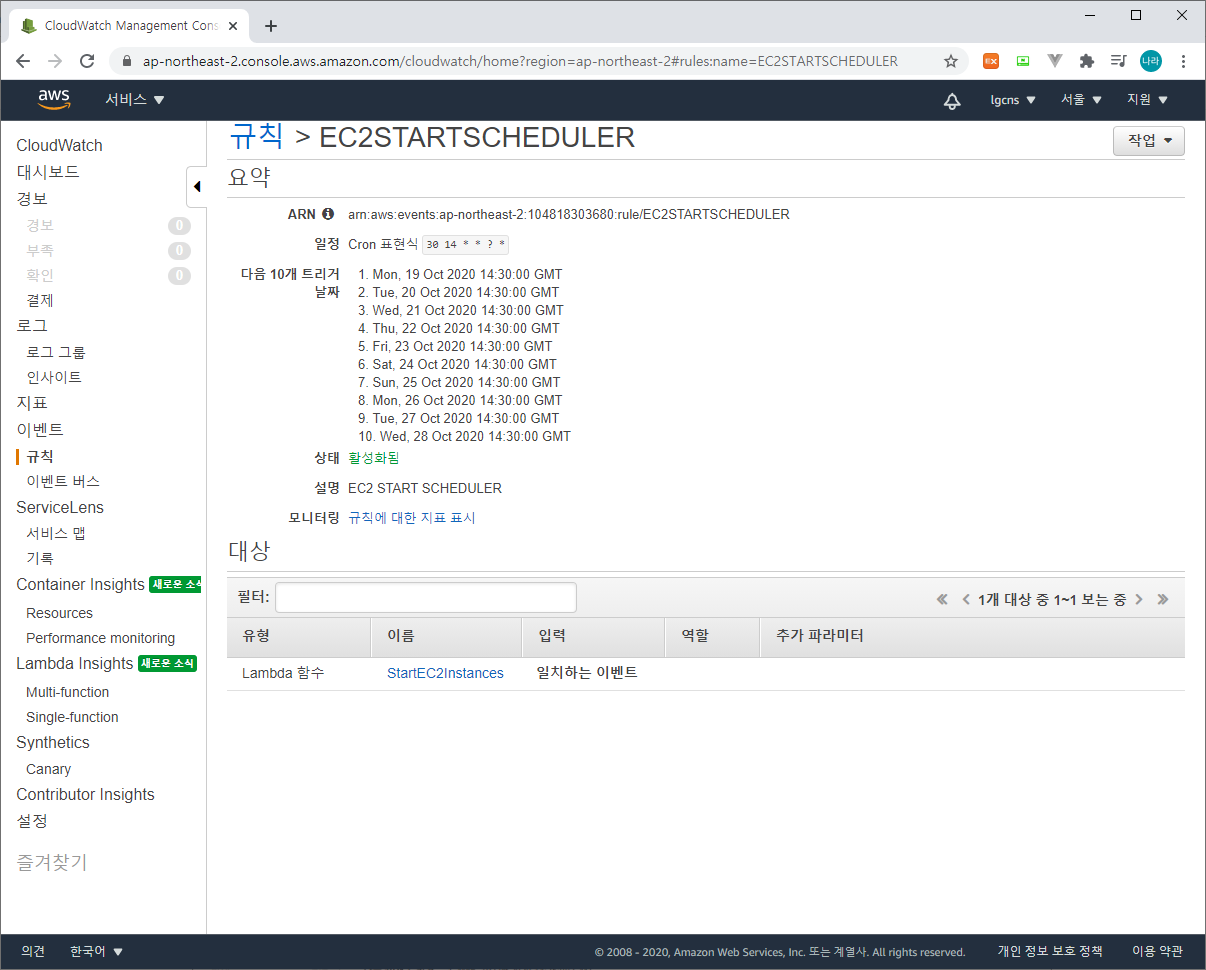Open the 서비스 services dropdown

(135, 100)
